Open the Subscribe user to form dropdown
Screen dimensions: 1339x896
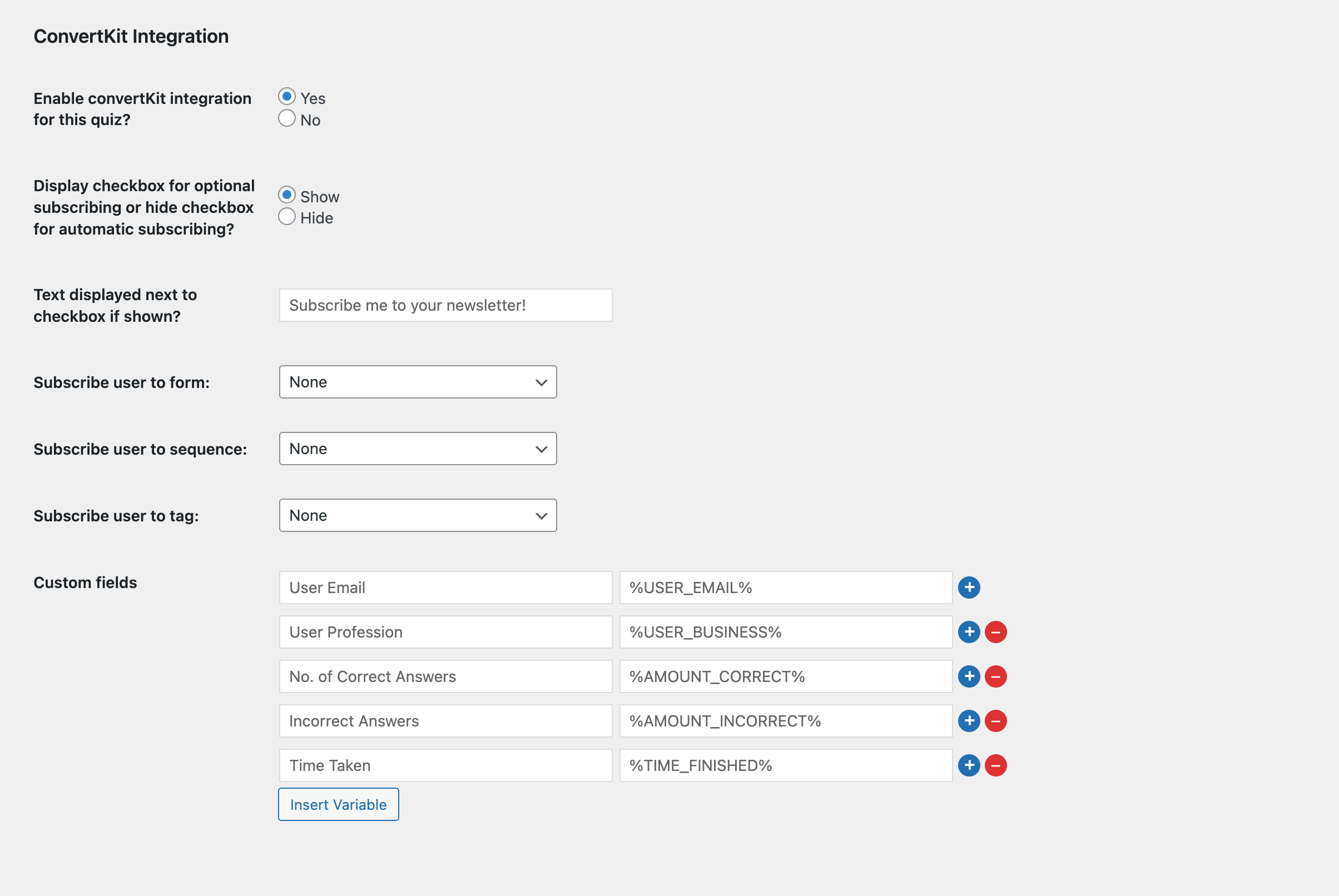[x=418, y=382]
